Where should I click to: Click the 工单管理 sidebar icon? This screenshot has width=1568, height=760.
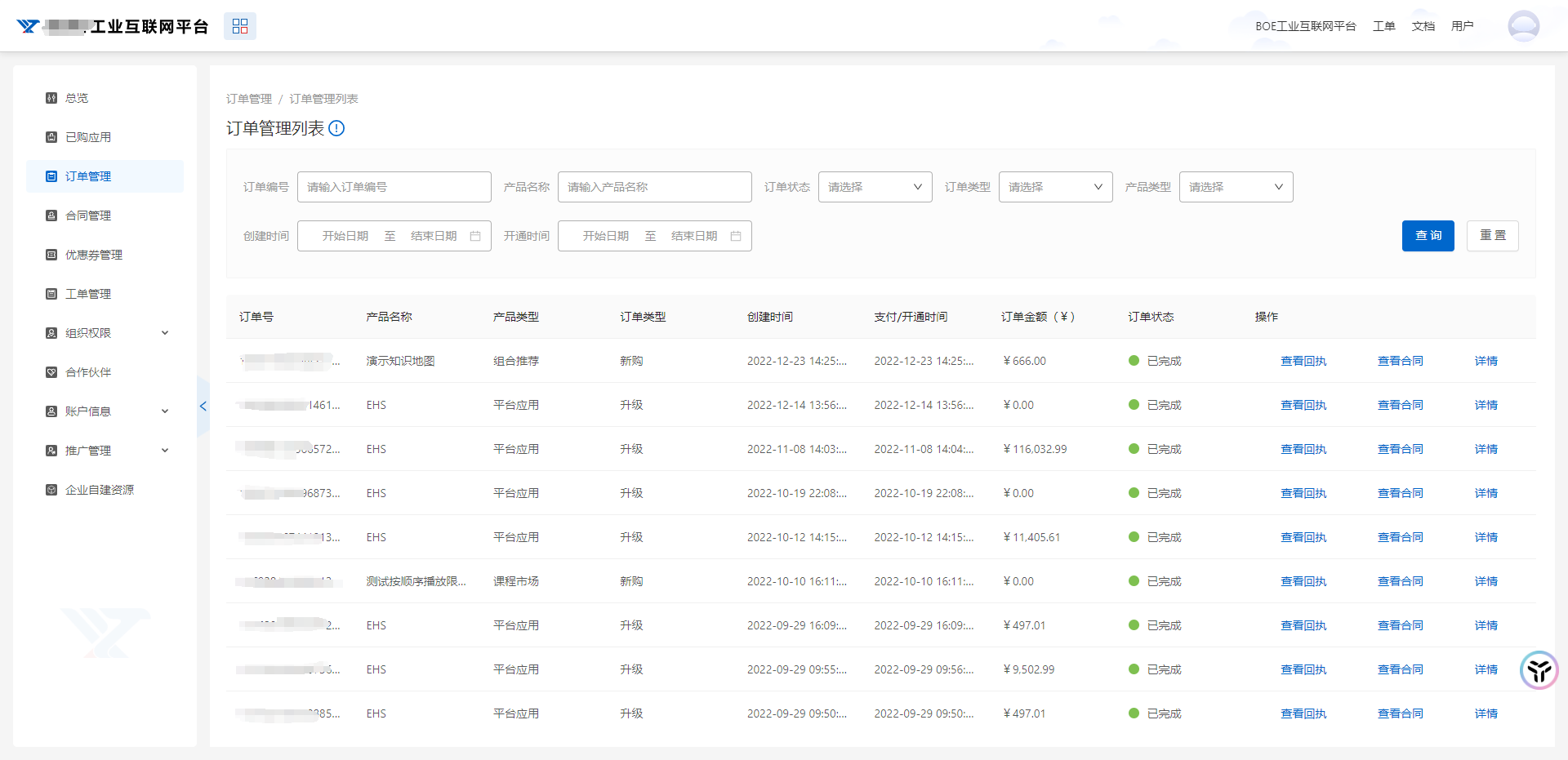click(51, 294)
